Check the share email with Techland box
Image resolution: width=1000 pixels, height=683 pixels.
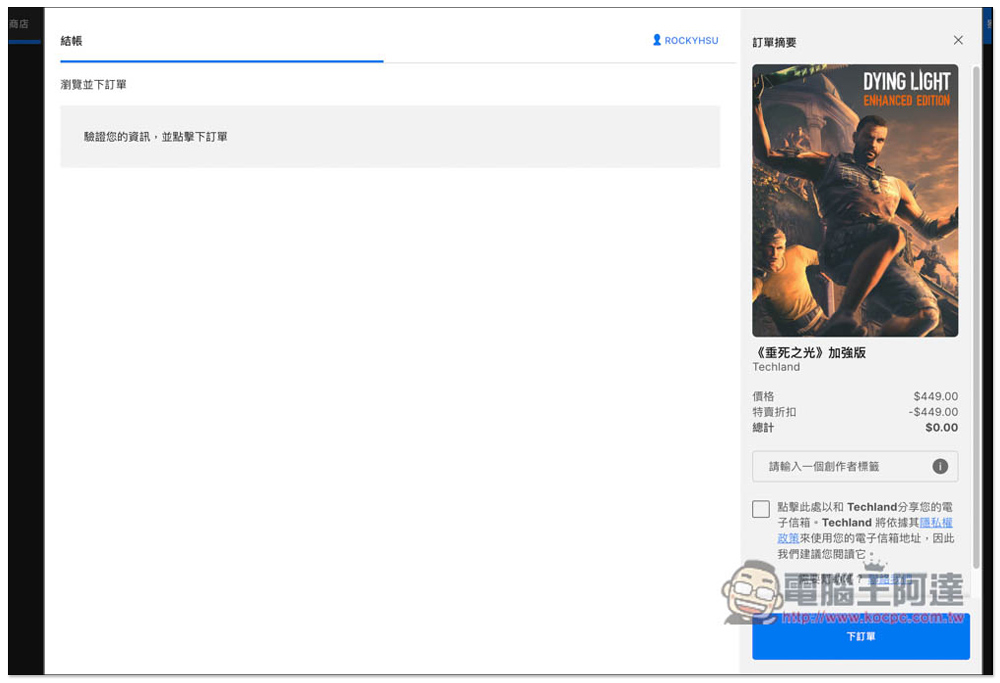[x=761, y=509]
